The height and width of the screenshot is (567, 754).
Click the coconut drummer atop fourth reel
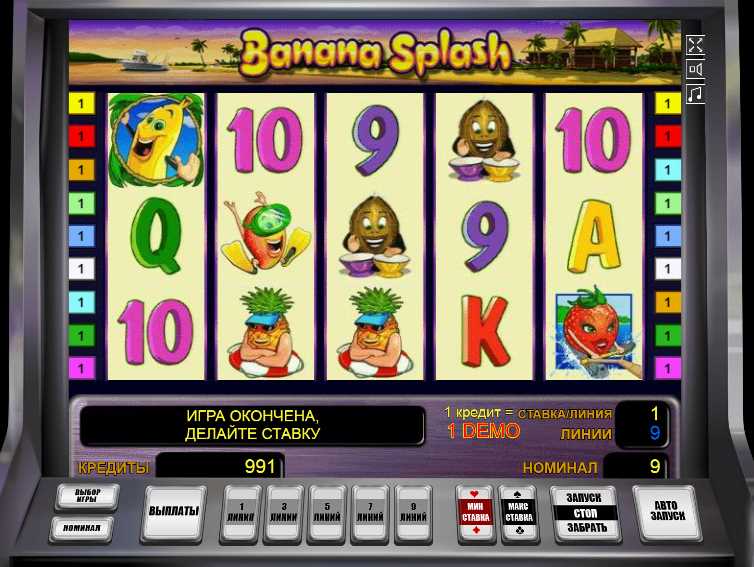(x=484, y=140)
